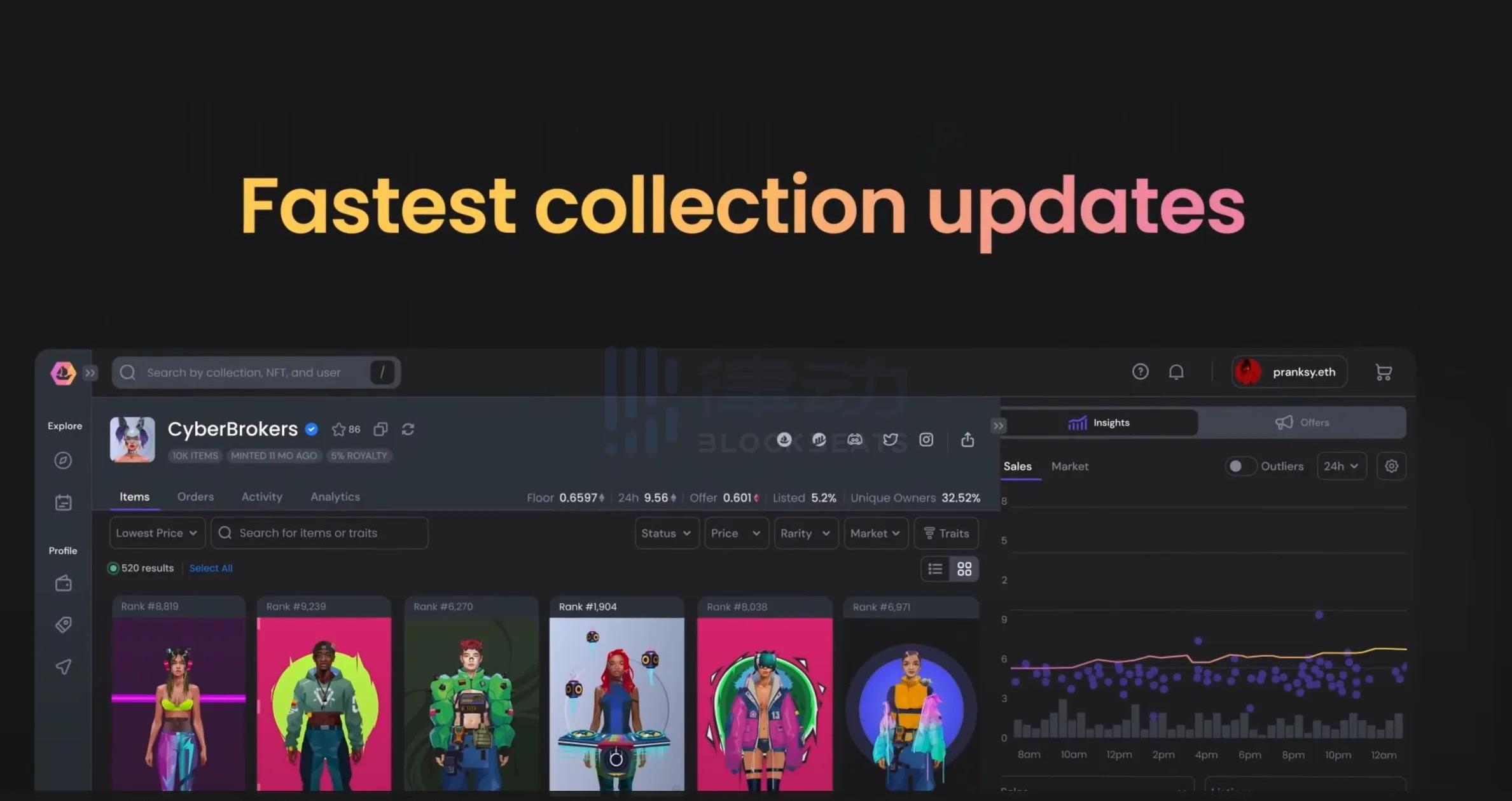Click the CyberBrokers collection avatar
The image size is (1512, 801).
click(x=132, y=440)
